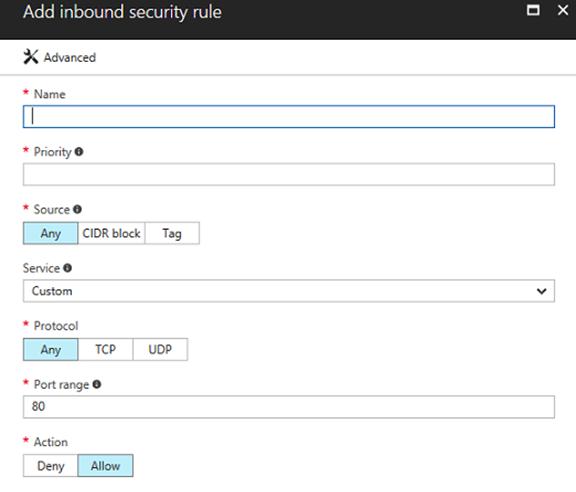Select UDP protocol option
Viewport: 576px width, 492px height.
click(160, 349)
